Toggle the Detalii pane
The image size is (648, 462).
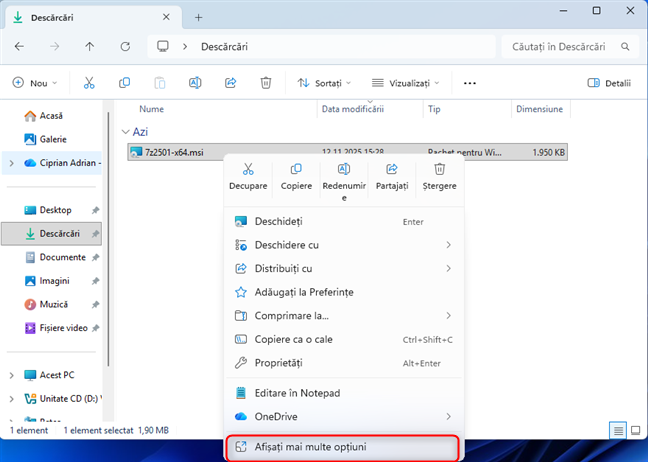click(x=609, y=83)
